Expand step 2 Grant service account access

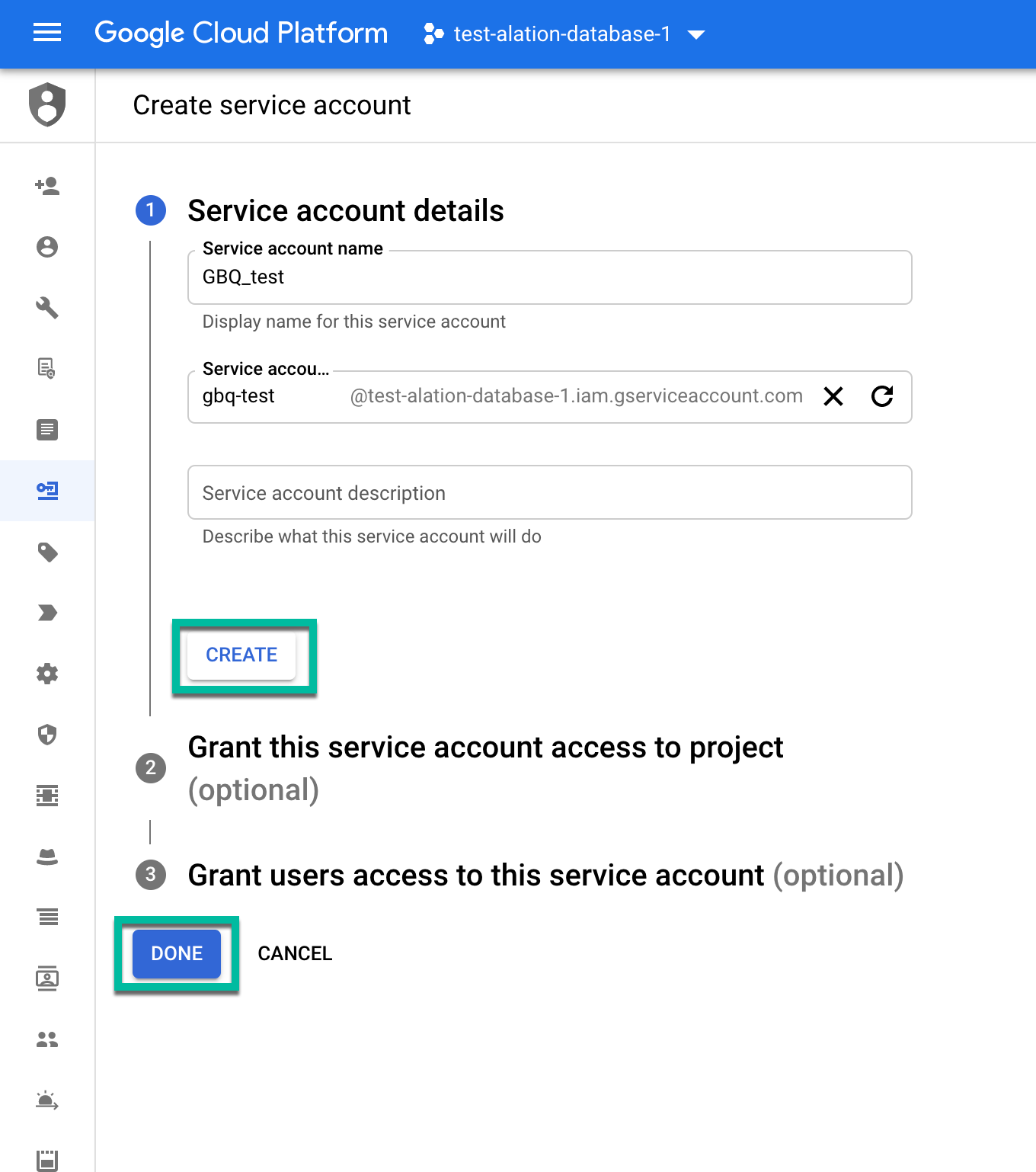485,768
